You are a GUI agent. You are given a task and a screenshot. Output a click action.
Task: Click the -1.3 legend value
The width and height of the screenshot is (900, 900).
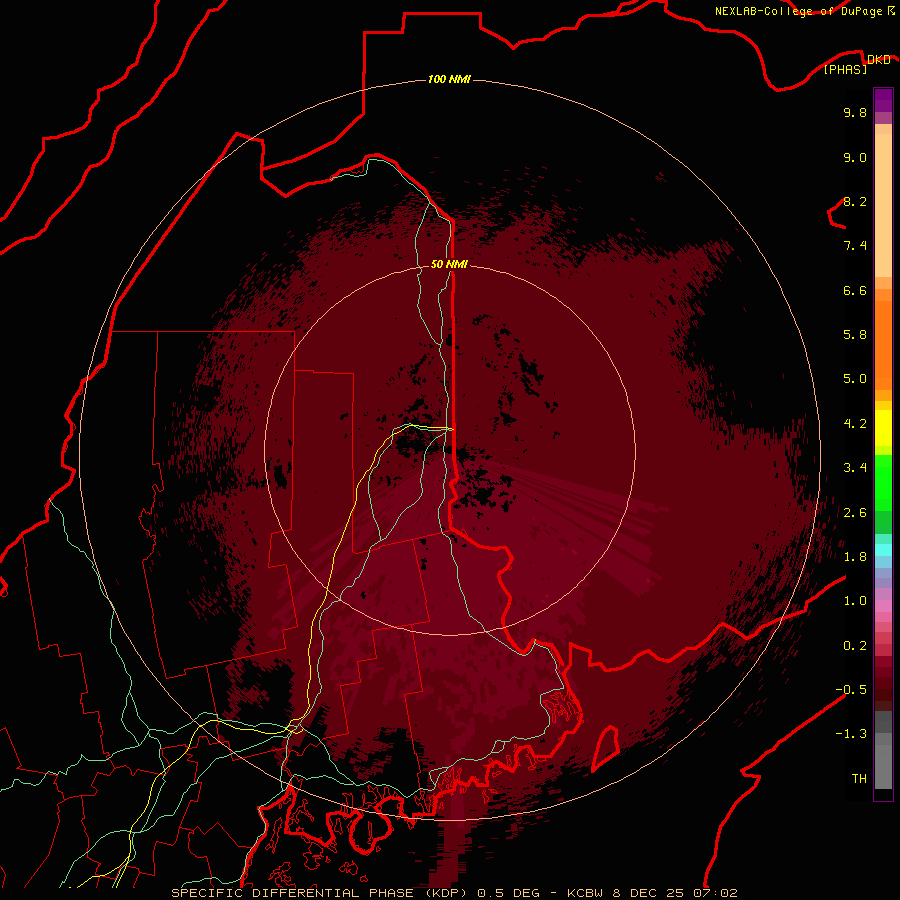click(851, 734)
